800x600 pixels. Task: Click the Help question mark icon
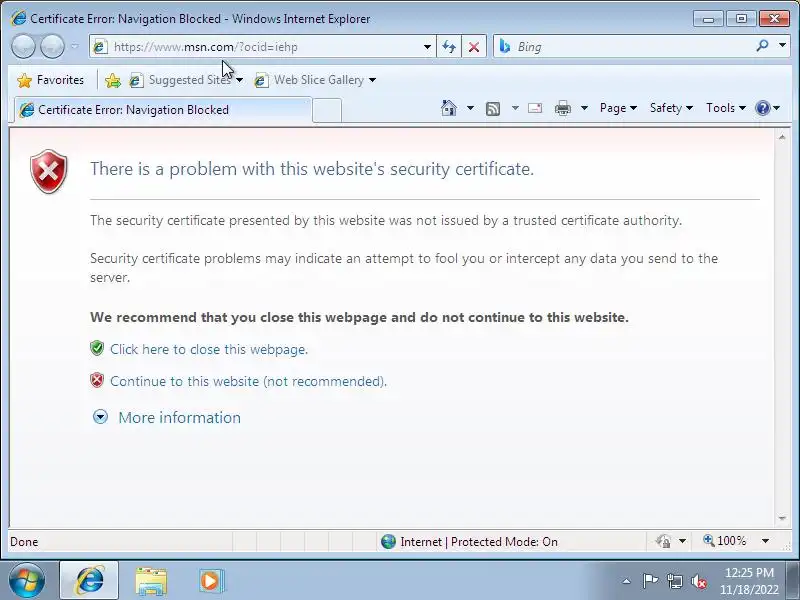click(763, 108)
